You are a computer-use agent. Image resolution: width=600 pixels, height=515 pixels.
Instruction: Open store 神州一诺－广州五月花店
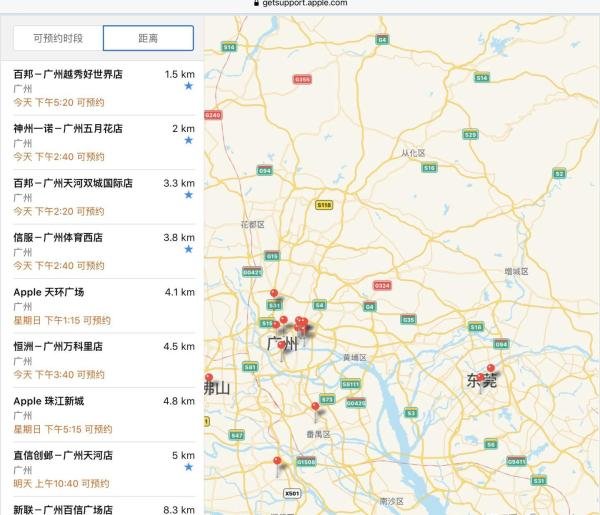[x=104, y=143]
